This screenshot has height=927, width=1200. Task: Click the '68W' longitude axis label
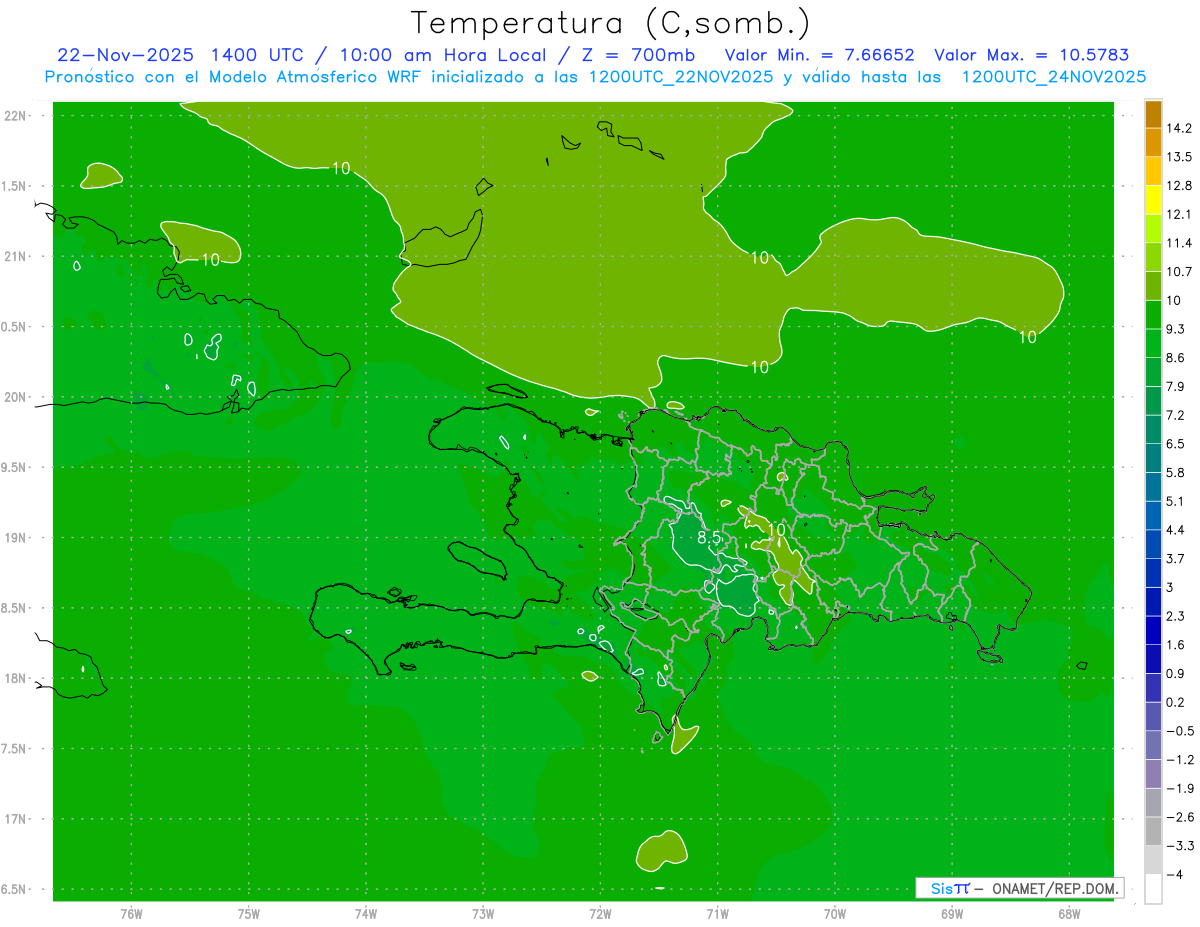tap(1069, 913)
